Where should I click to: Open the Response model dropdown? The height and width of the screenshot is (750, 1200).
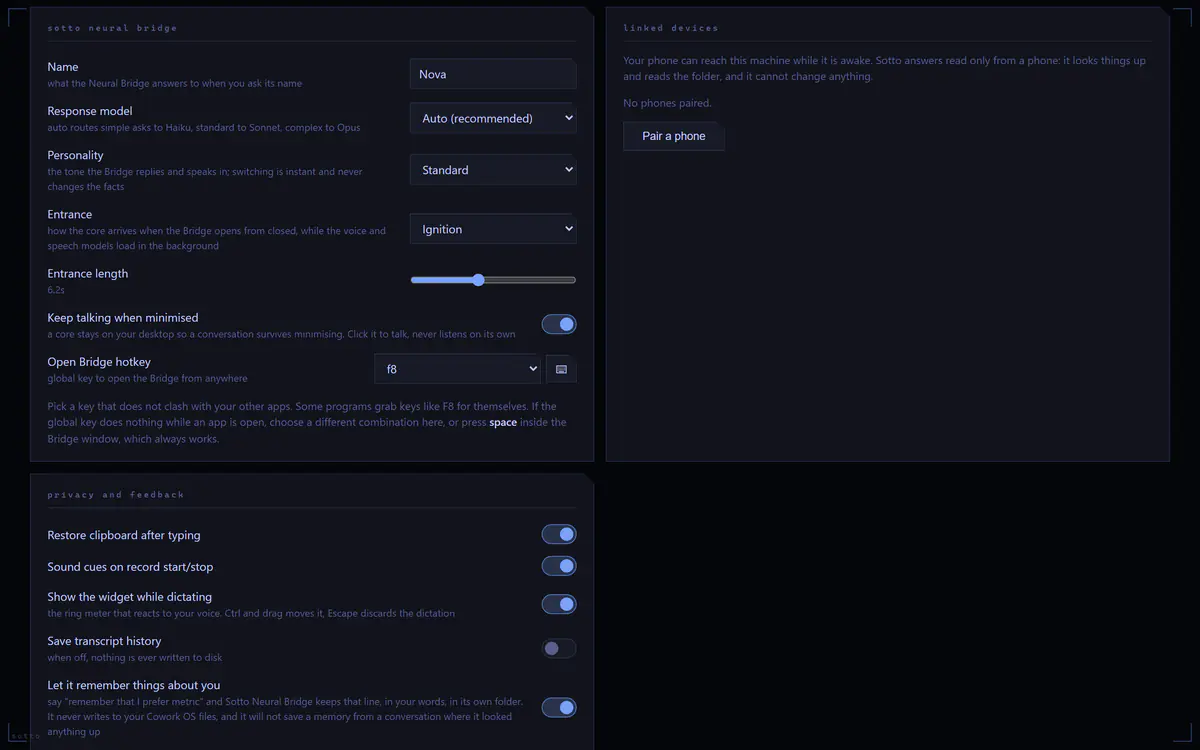[x=493, y=118]
